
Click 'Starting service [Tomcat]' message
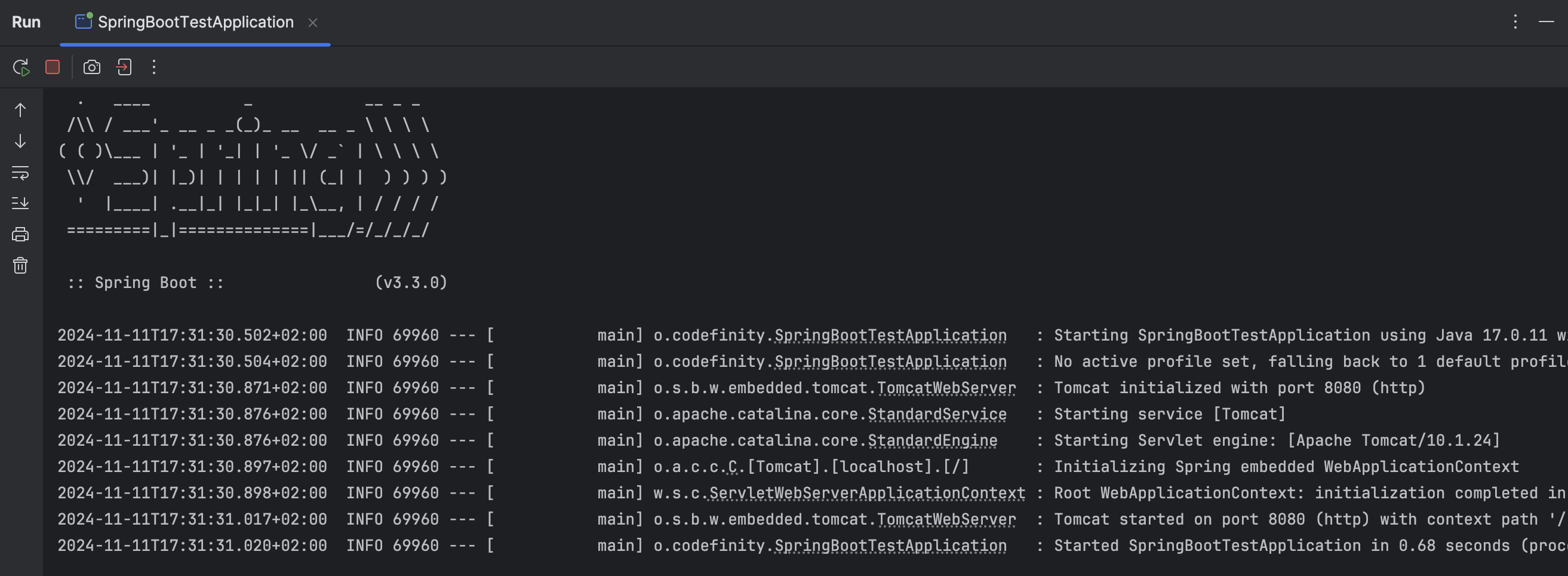coord(1170,414)
